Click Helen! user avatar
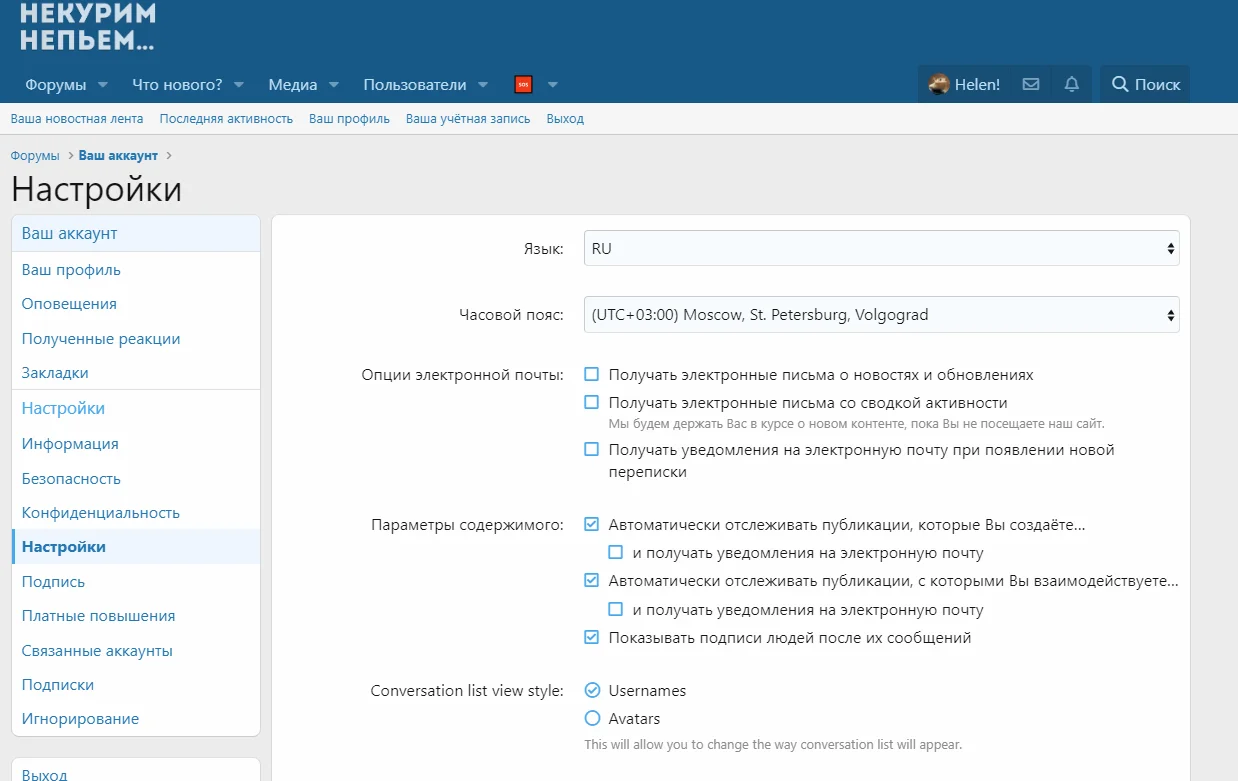This screenshot has width=1238, height=781. pyautogui.click(x=939, y=85)
